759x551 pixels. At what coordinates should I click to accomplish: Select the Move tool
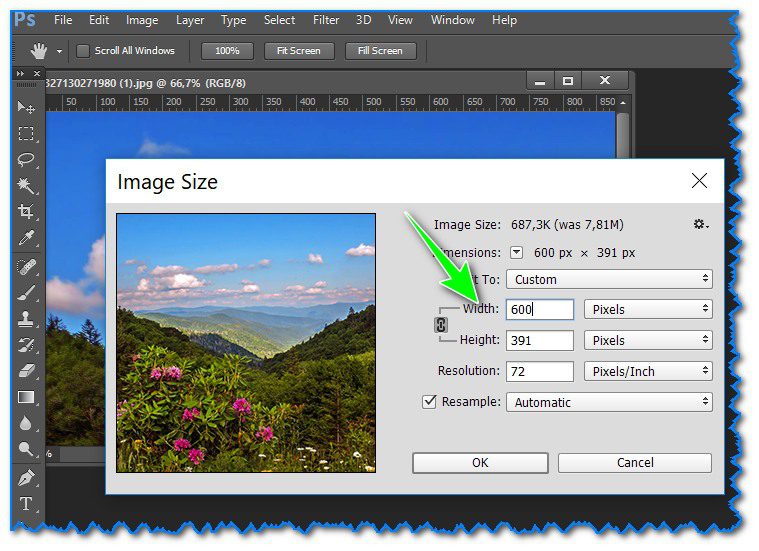pos(26,108)
